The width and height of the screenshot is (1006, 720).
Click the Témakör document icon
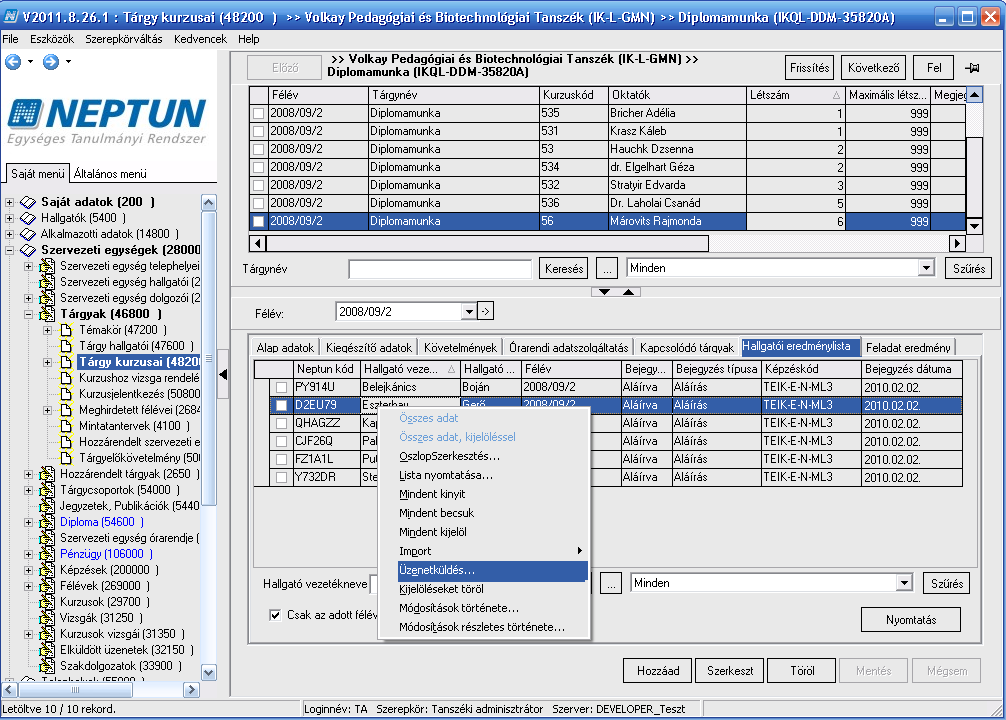66,330
